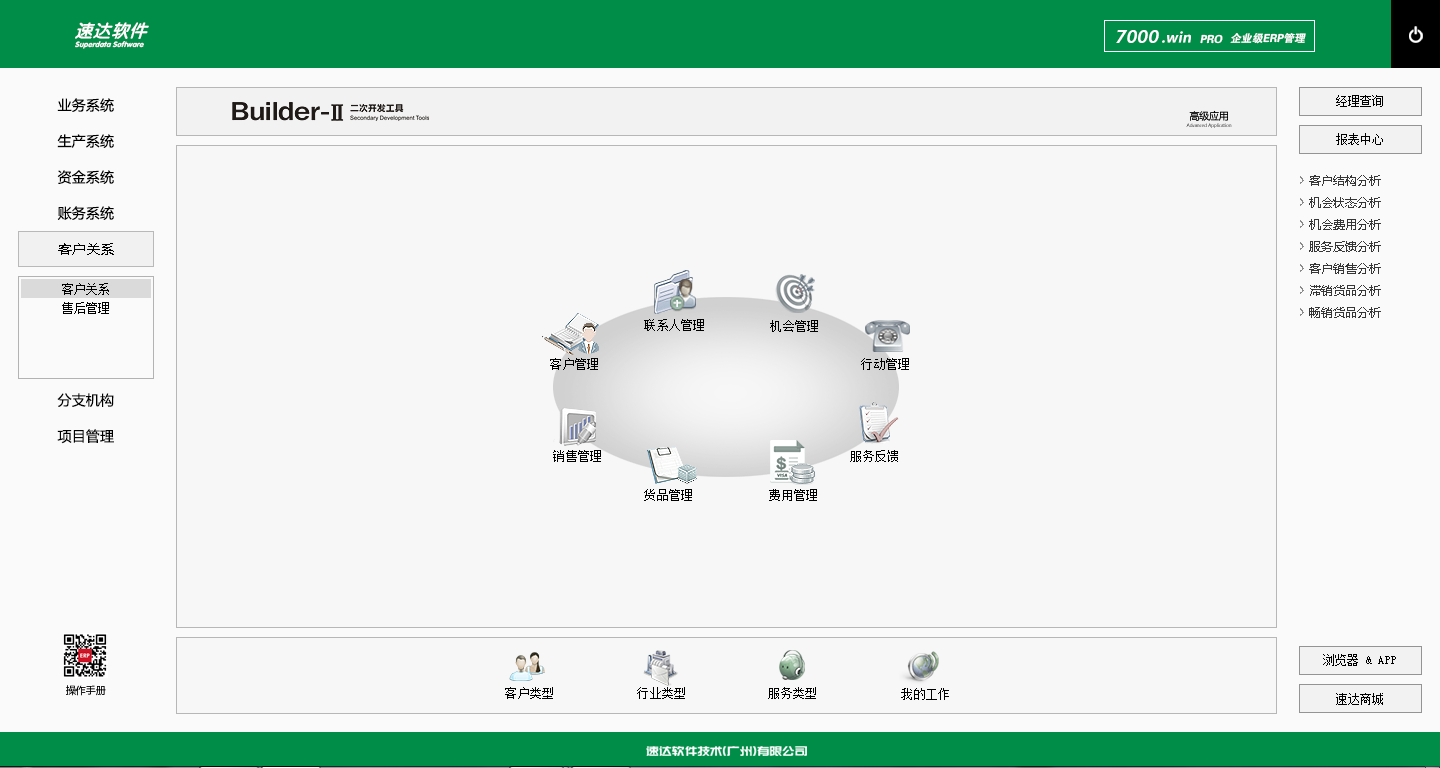Viewport: 1440px width, 768px height.
Task: Click the 经理查询 button
Action: click(1359, 101)
